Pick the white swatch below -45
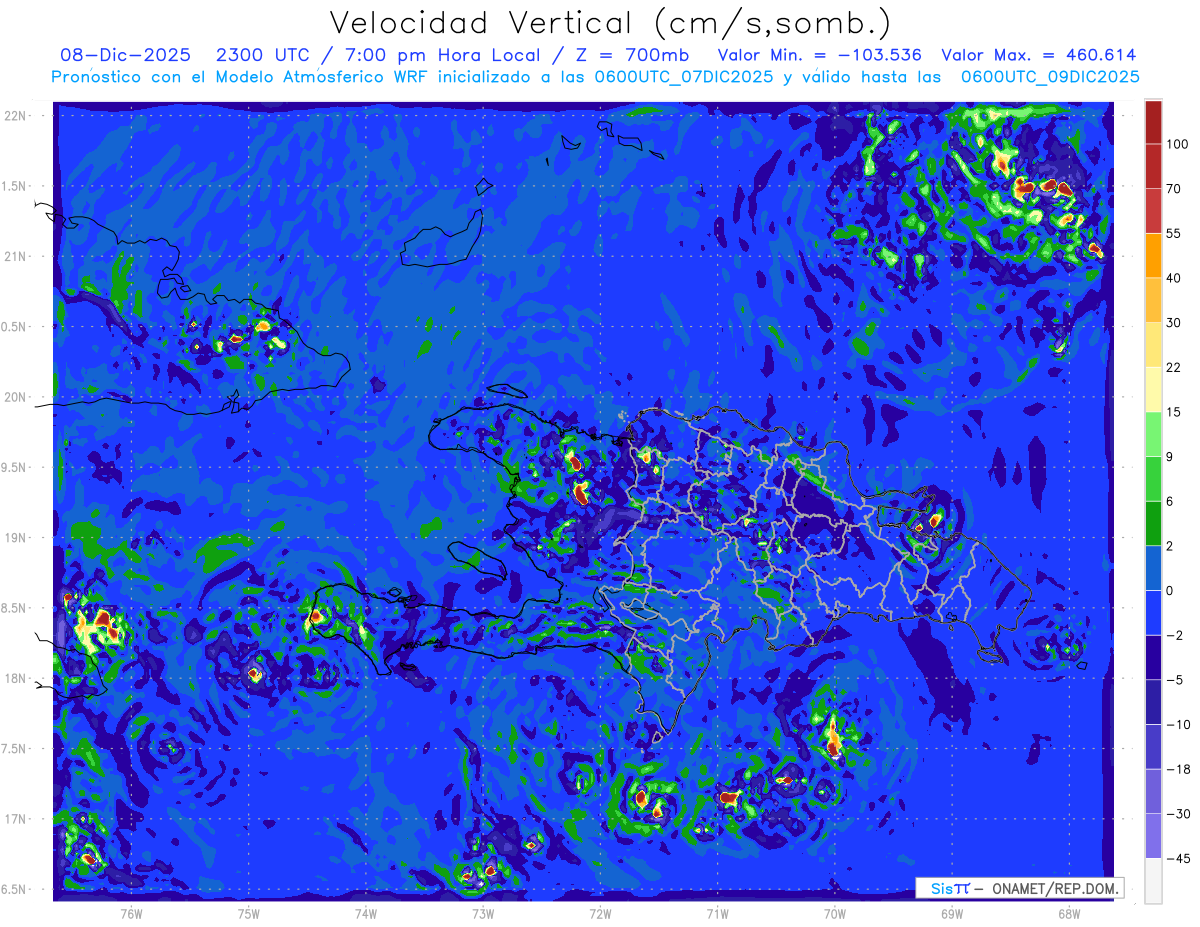The height and width of the screenshot is (927, 1200). (x=1153, y=881)
